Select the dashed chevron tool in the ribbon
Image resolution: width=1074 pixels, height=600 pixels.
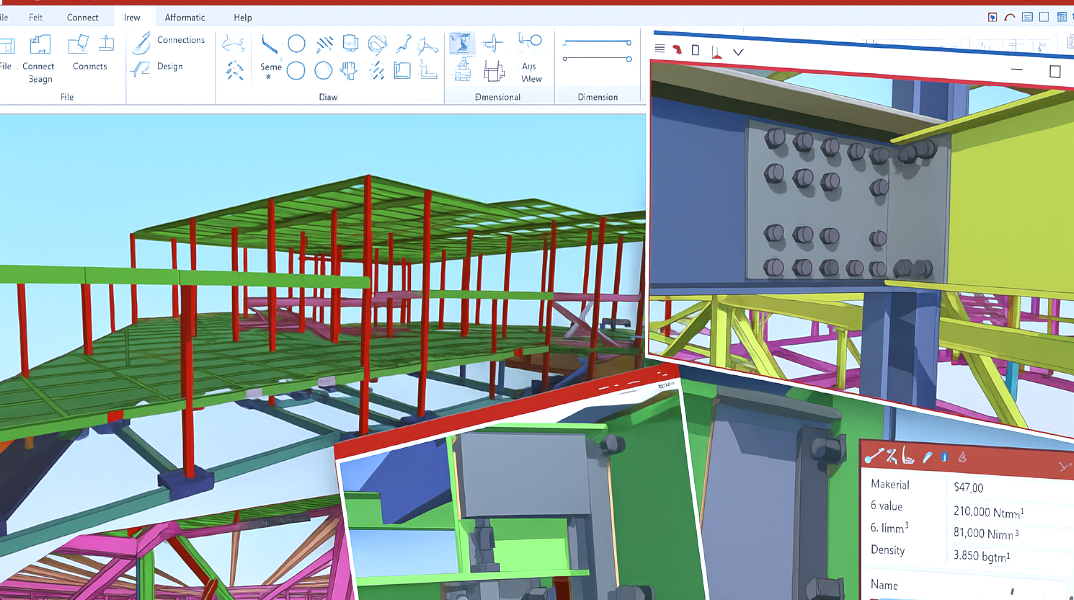coord(234,70)
